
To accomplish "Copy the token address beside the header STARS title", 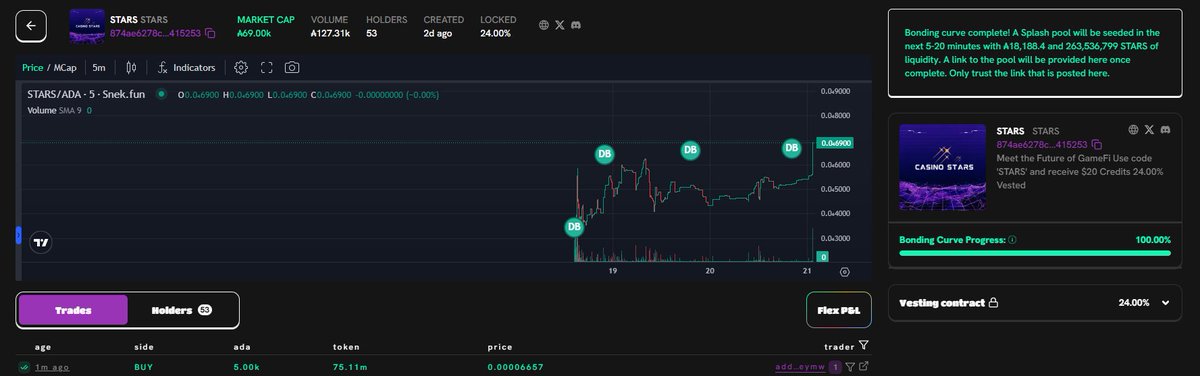I will pyautogui.click(x=210, y=33).
